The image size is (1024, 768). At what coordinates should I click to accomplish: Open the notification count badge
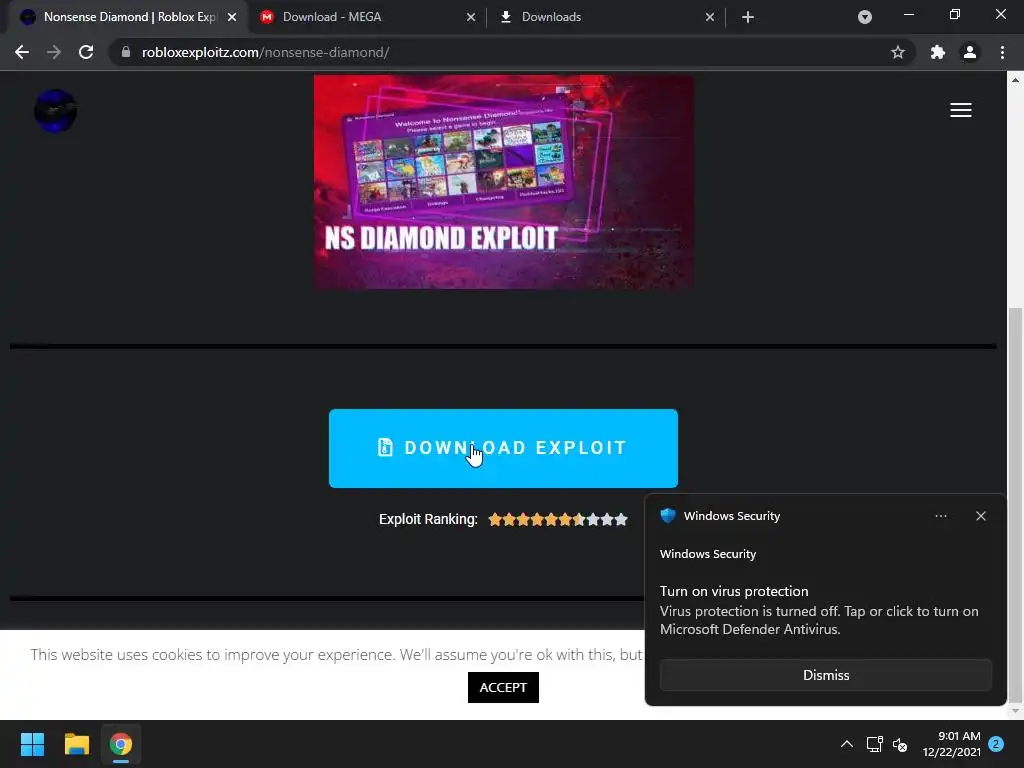tap(996, 743)
